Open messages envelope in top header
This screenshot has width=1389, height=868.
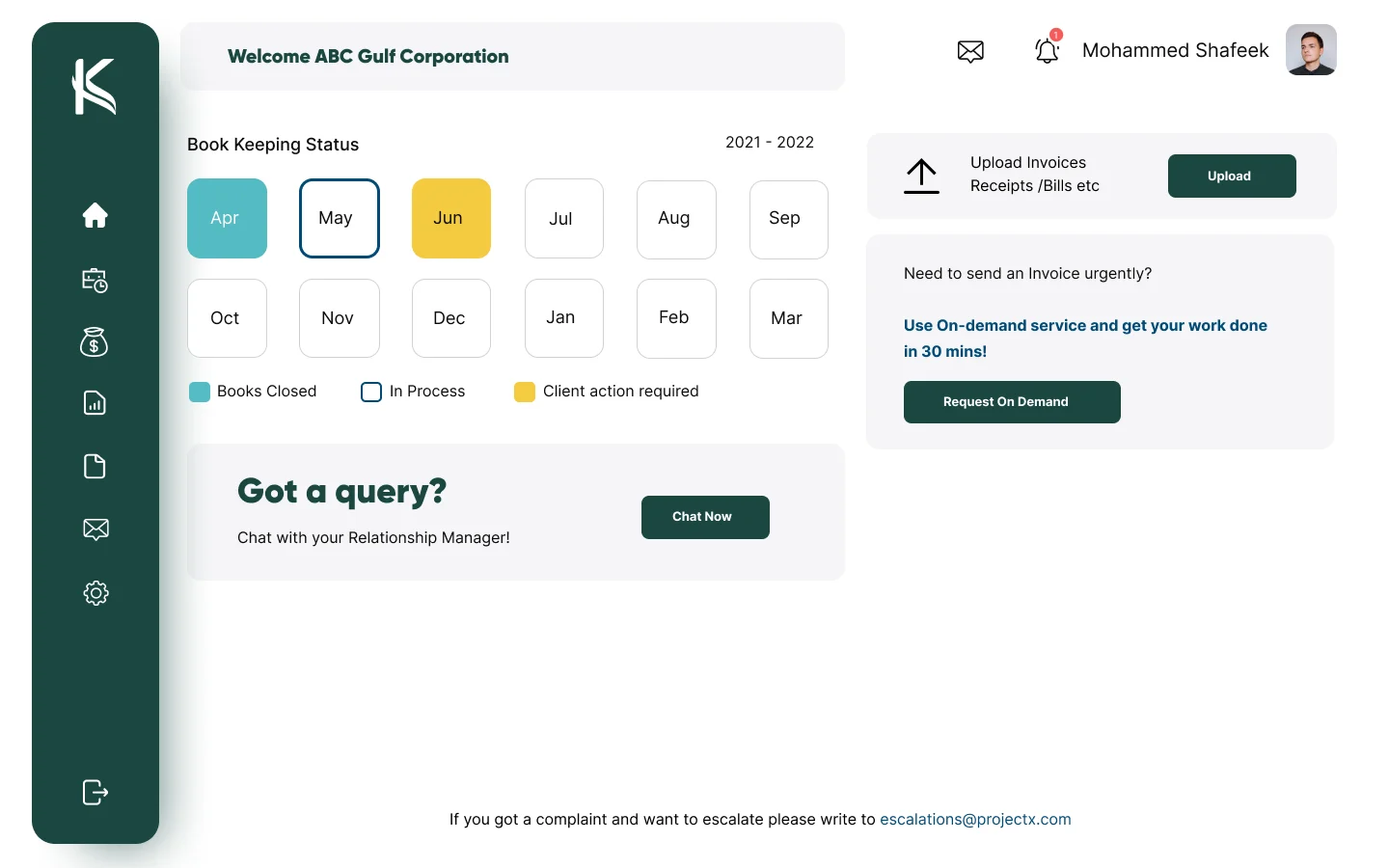tap(970, 51)
